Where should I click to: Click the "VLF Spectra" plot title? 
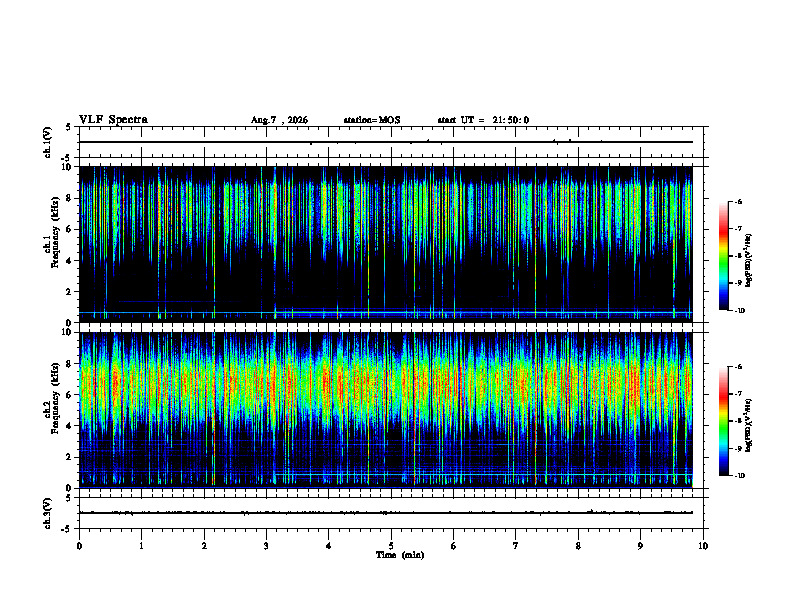coord(113,120)
